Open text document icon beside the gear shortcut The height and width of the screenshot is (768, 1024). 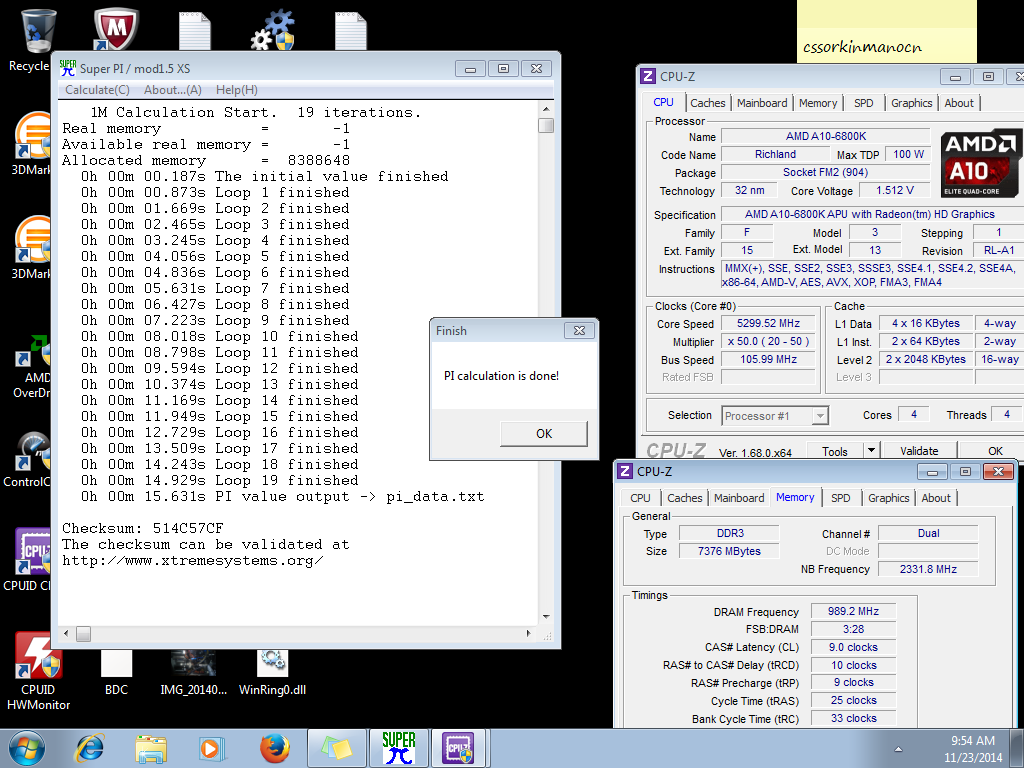click(351, 31)
